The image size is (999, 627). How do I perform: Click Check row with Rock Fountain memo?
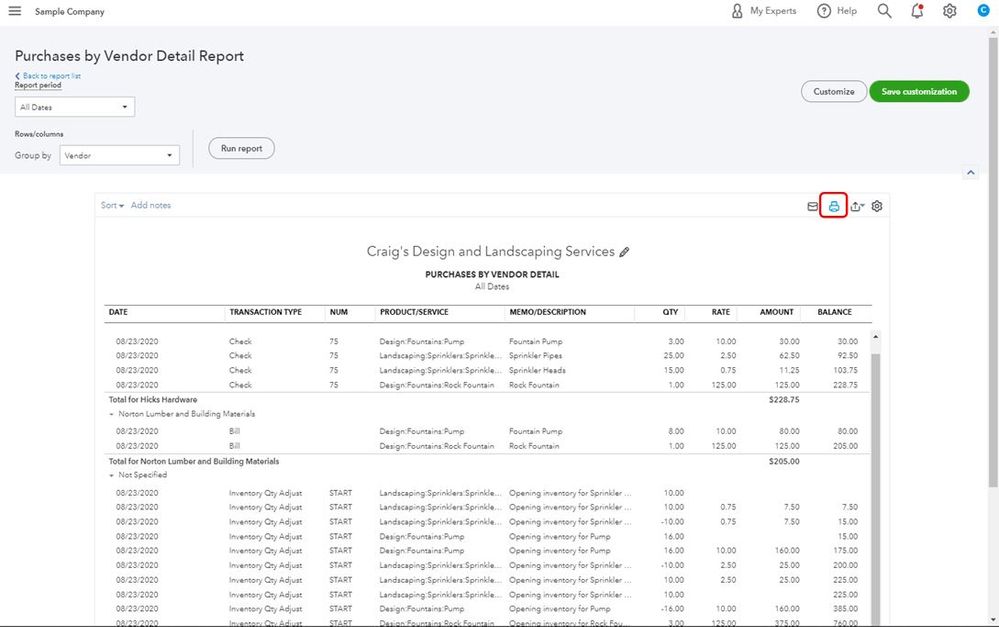pyautogui.click(x=487, y=385)
